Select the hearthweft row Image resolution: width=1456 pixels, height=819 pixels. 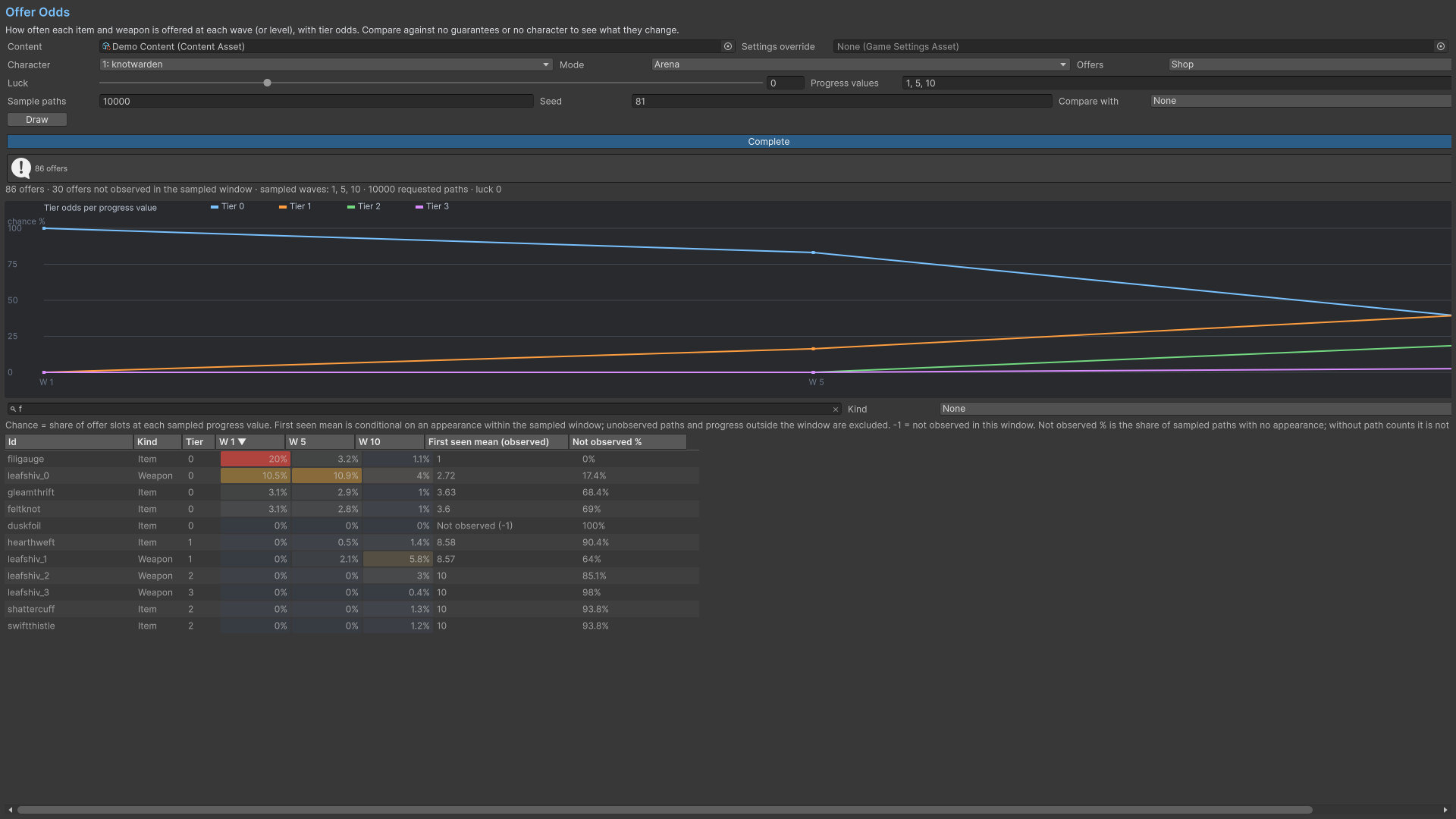[352, 542]
